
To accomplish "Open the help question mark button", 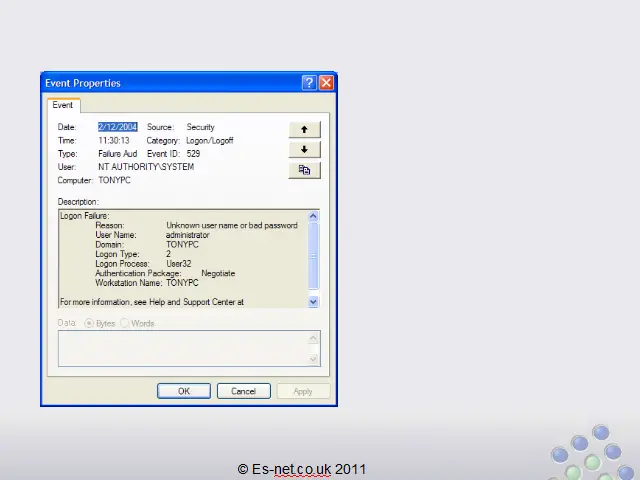I will (309, 83).
